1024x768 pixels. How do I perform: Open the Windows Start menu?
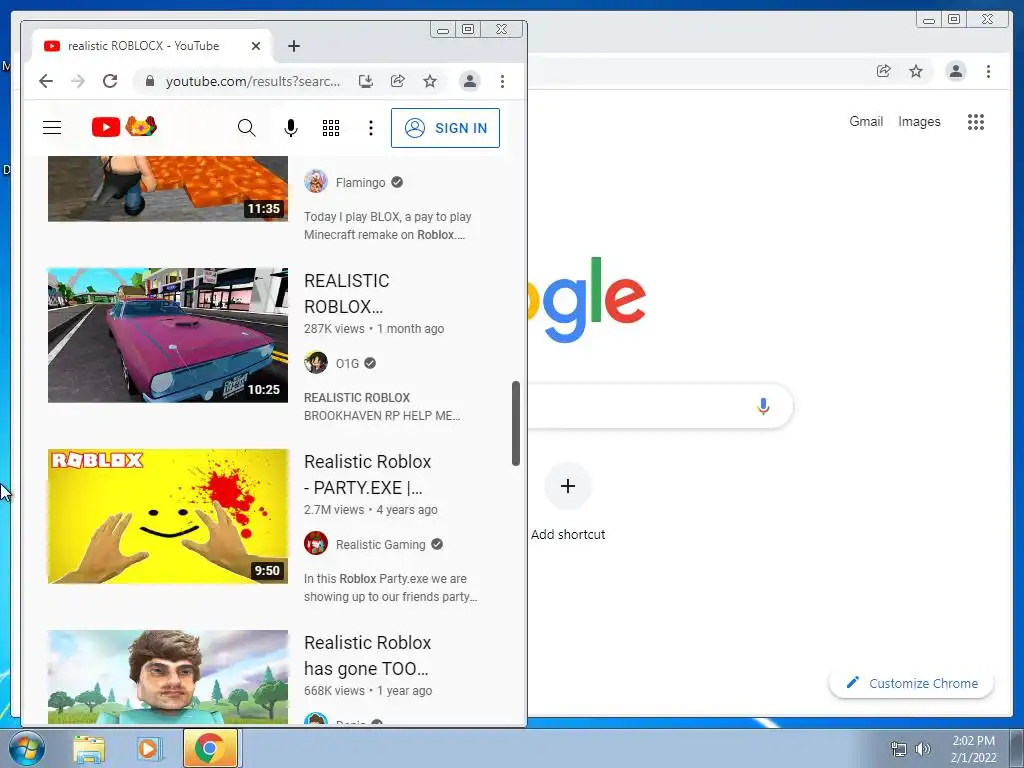(26, 748)
